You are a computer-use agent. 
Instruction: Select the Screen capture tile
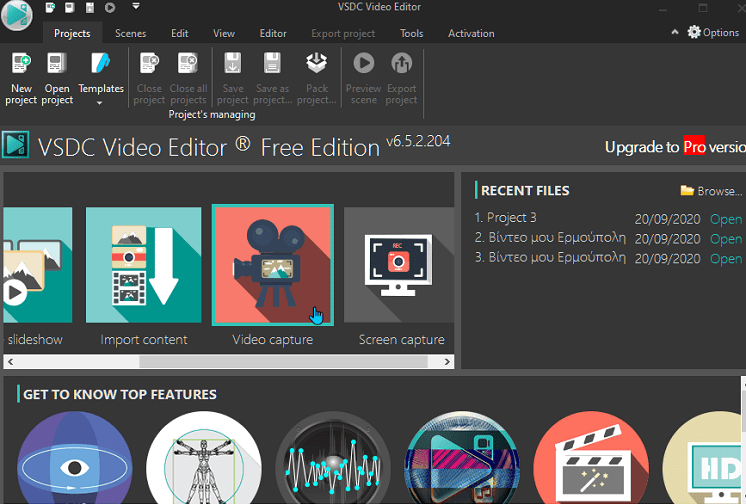(x=399, y=265)
